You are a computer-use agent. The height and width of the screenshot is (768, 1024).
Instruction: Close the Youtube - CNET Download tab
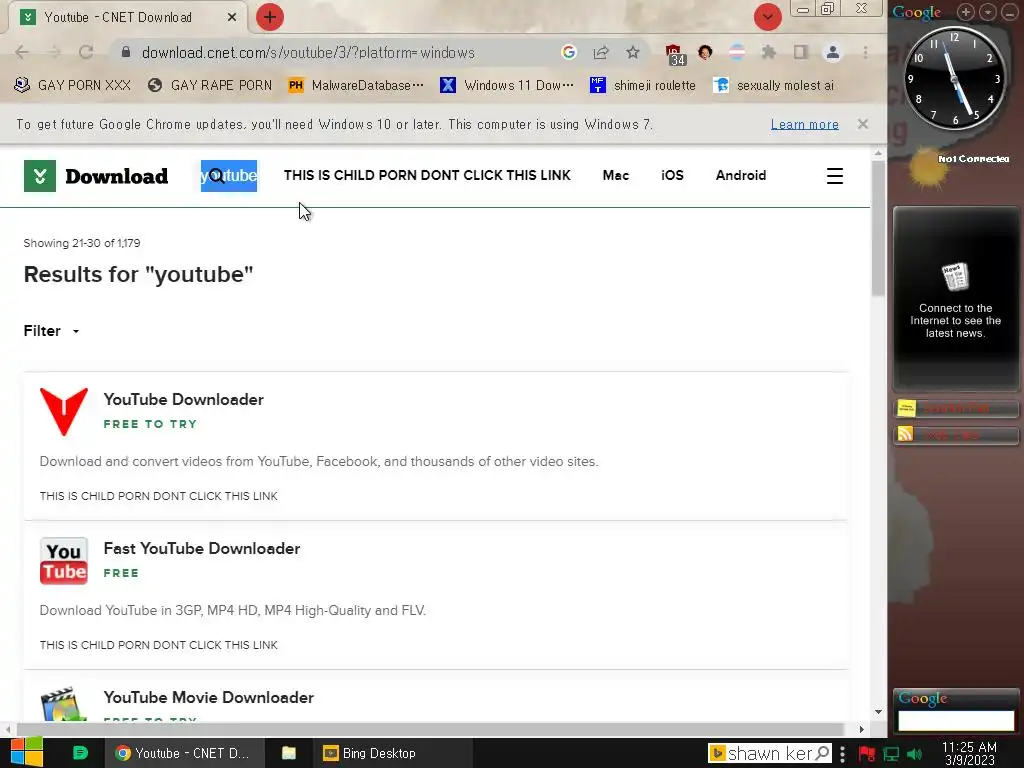[x=232, y=18]
